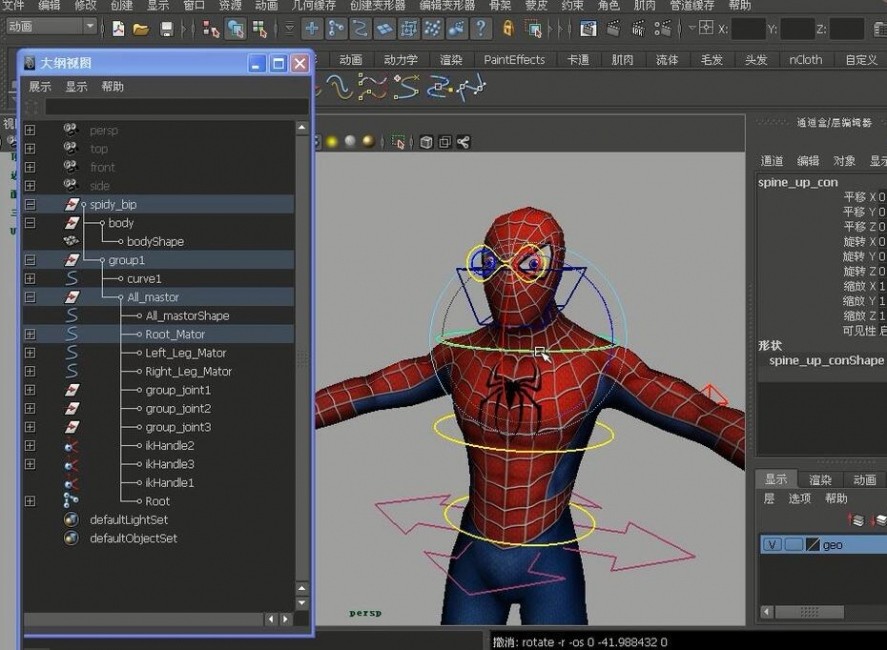Open the 文件 menu
Viewport: 887px width, 650px height.
pos(13,6)
